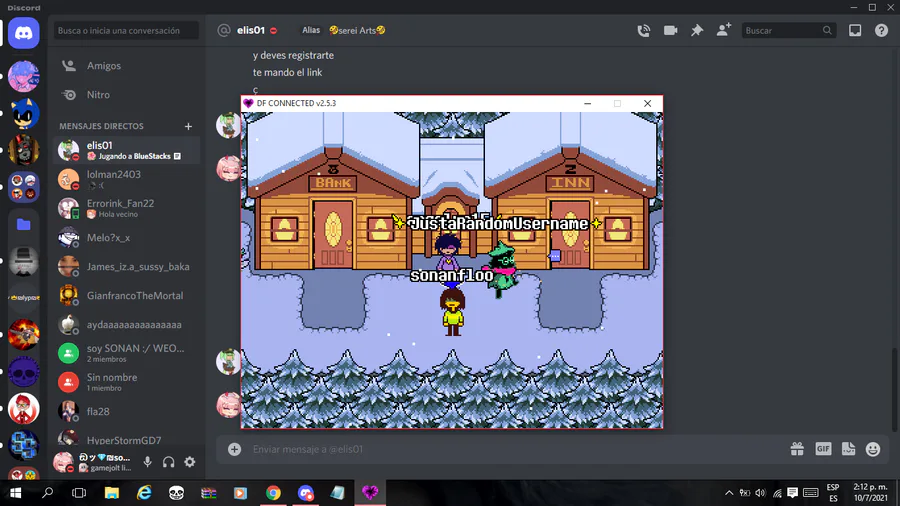
Task: Open user settings gear
Action: coord(189,462)
